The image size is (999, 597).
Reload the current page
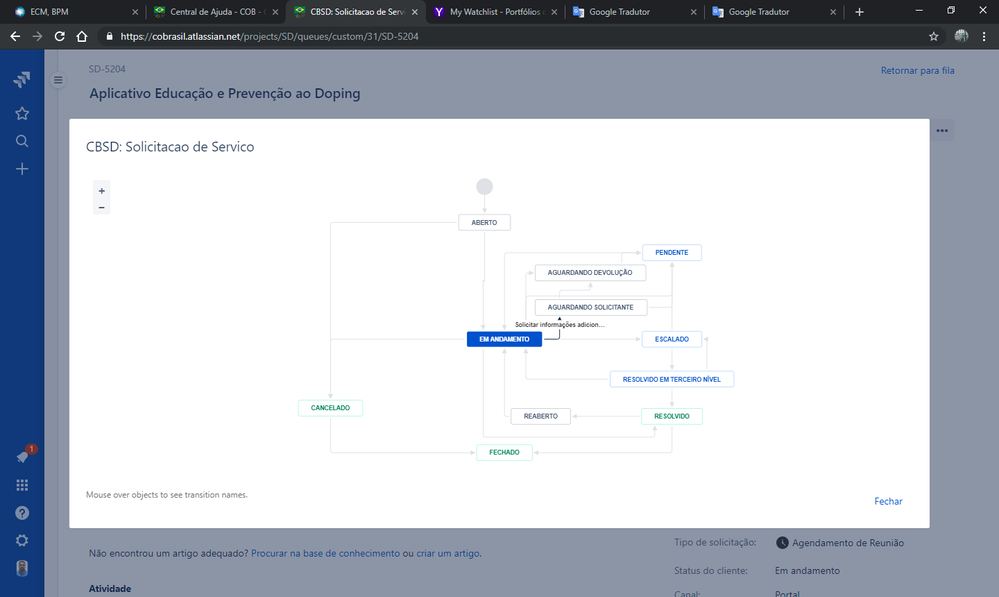coord(59,36)
